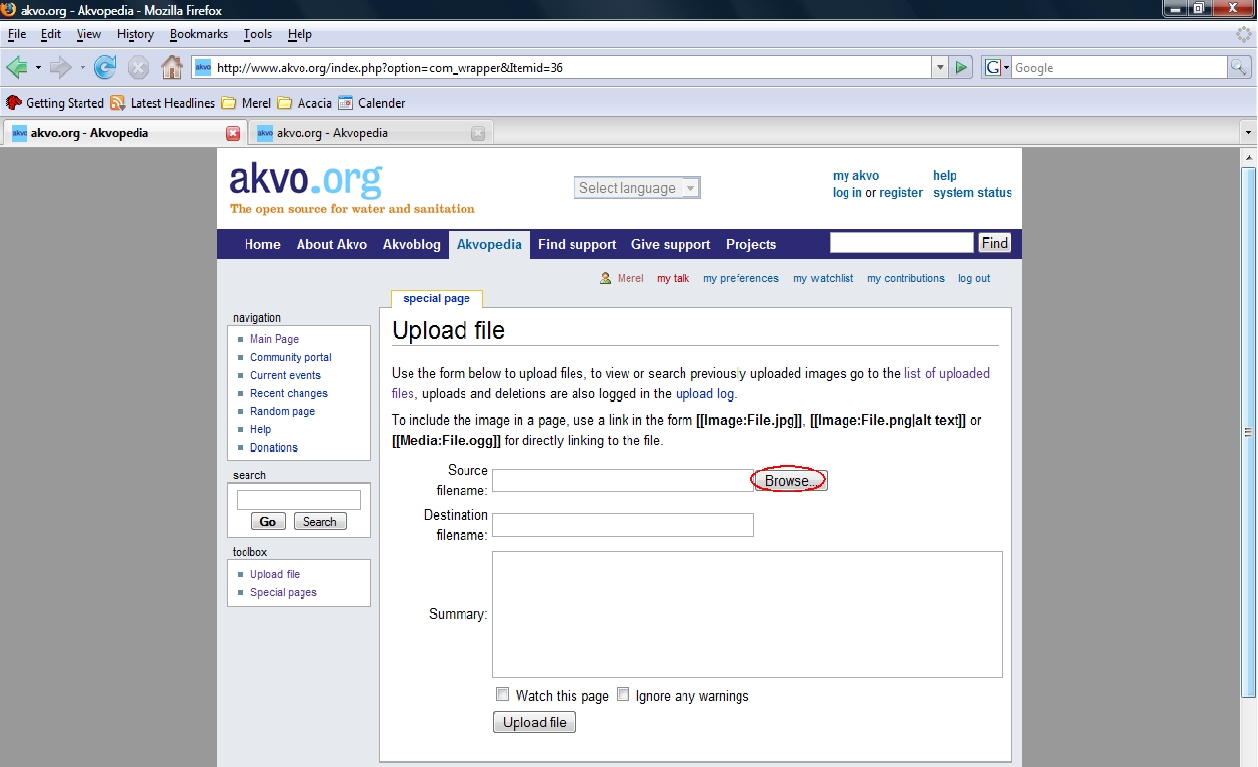
Task: Open the search engine chooser dropdown
Action: point(997,68)
